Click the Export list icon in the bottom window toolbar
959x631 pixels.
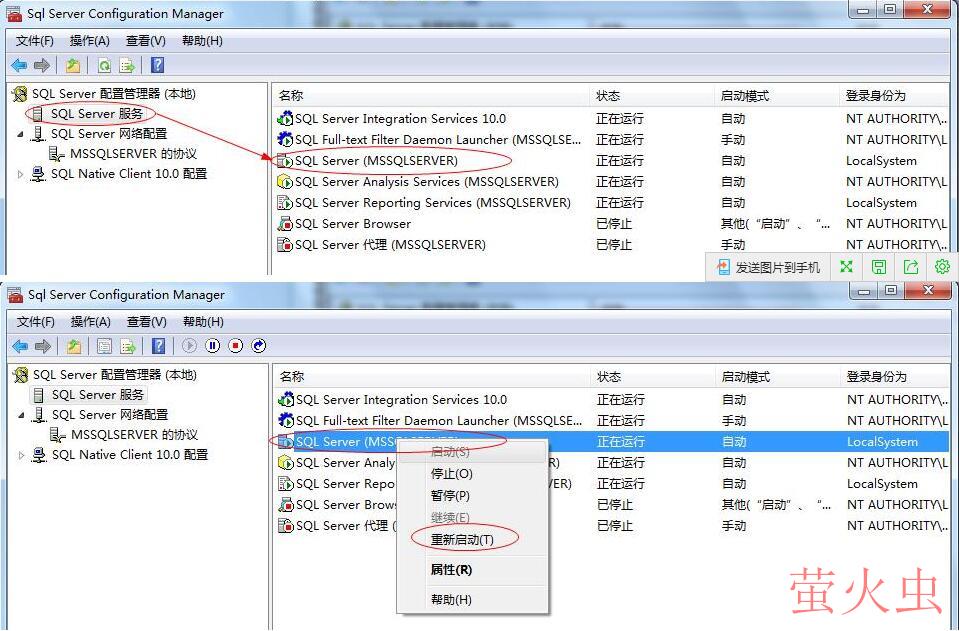(128, 346)
